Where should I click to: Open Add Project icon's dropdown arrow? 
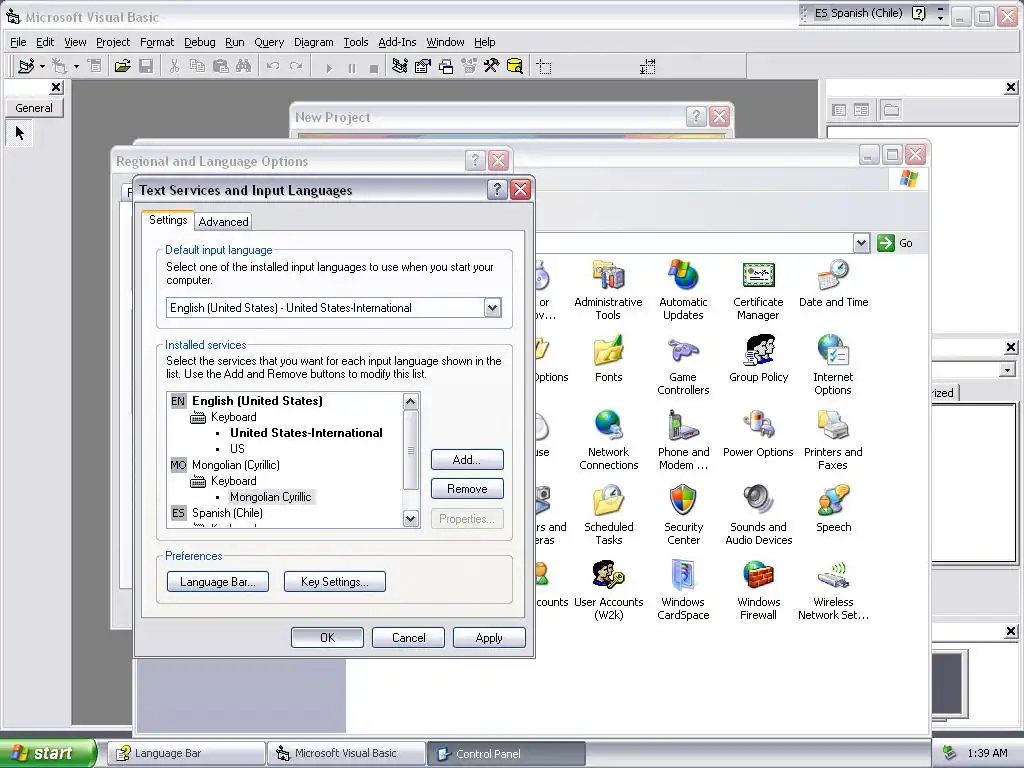click(42, 66)
